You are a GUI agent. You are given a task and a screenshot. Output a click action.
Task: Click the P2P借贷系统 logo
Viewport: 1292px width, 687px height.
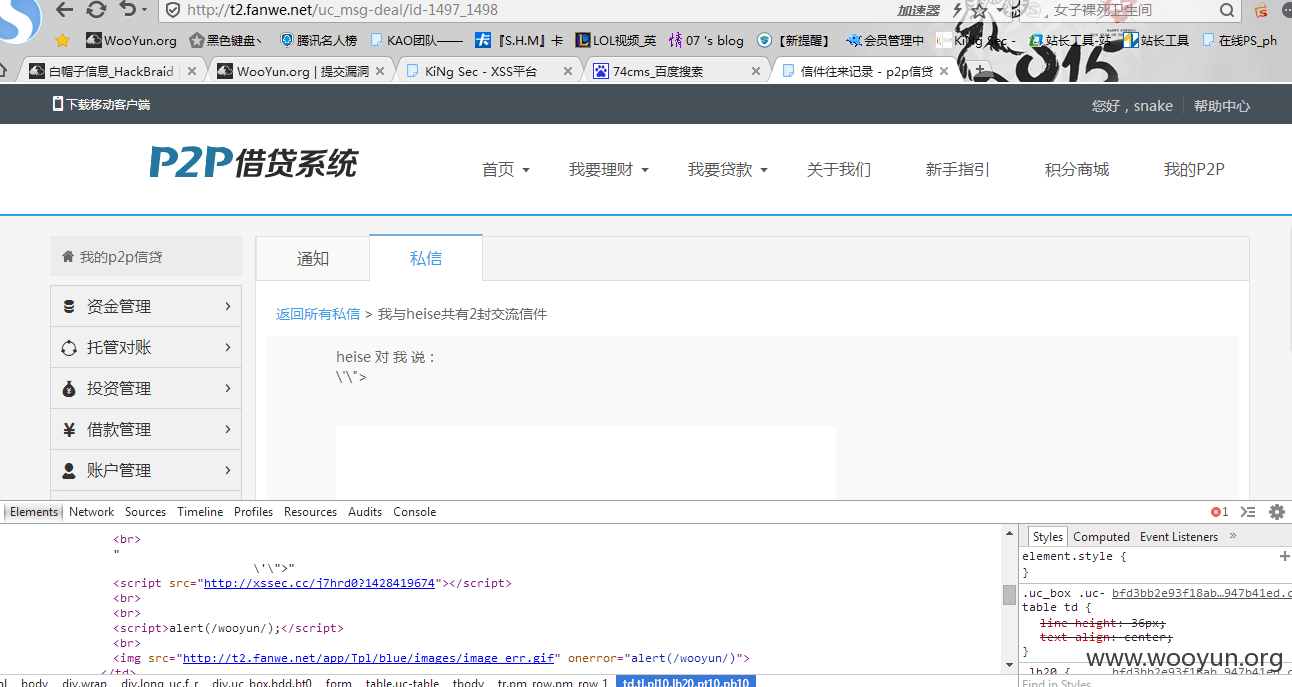click(253, 162)
